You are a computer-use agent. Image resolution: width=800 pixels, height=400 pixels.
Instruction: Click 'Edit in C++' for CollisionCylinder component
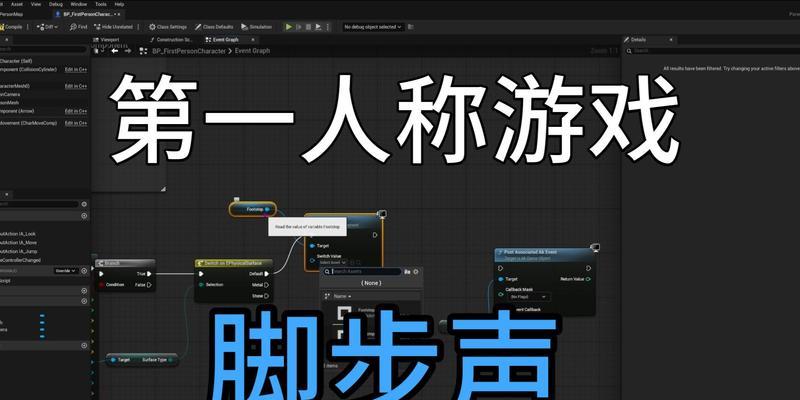click(76, 69)
